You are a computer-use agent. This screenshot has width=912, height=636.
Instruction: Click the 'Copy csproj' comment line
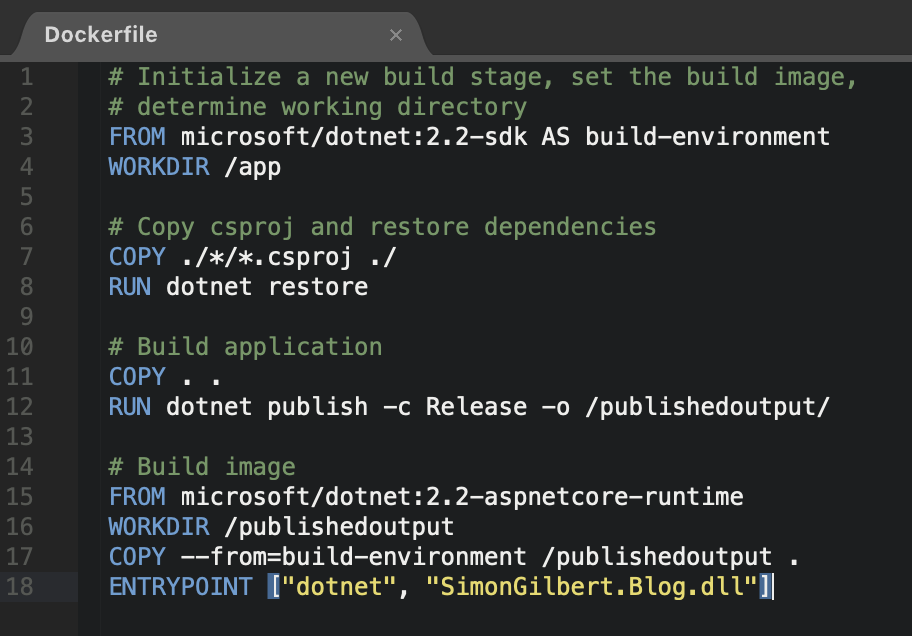click(x=382, y=227)
